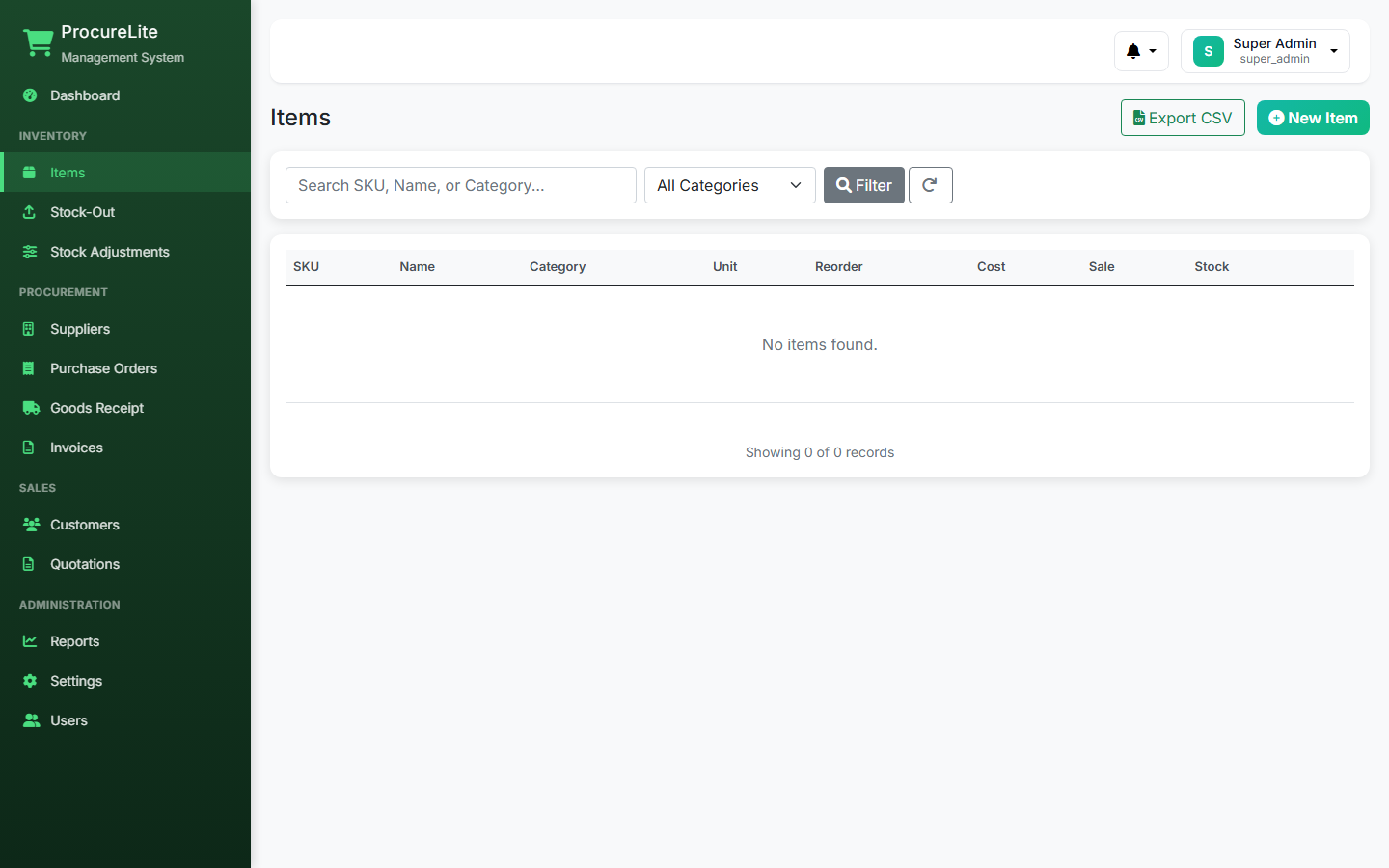Image resolution: width=1389 pixels, height=868 pixels.
Task: Focus the Search SKU, Name, or Category field
Action: 461,185
